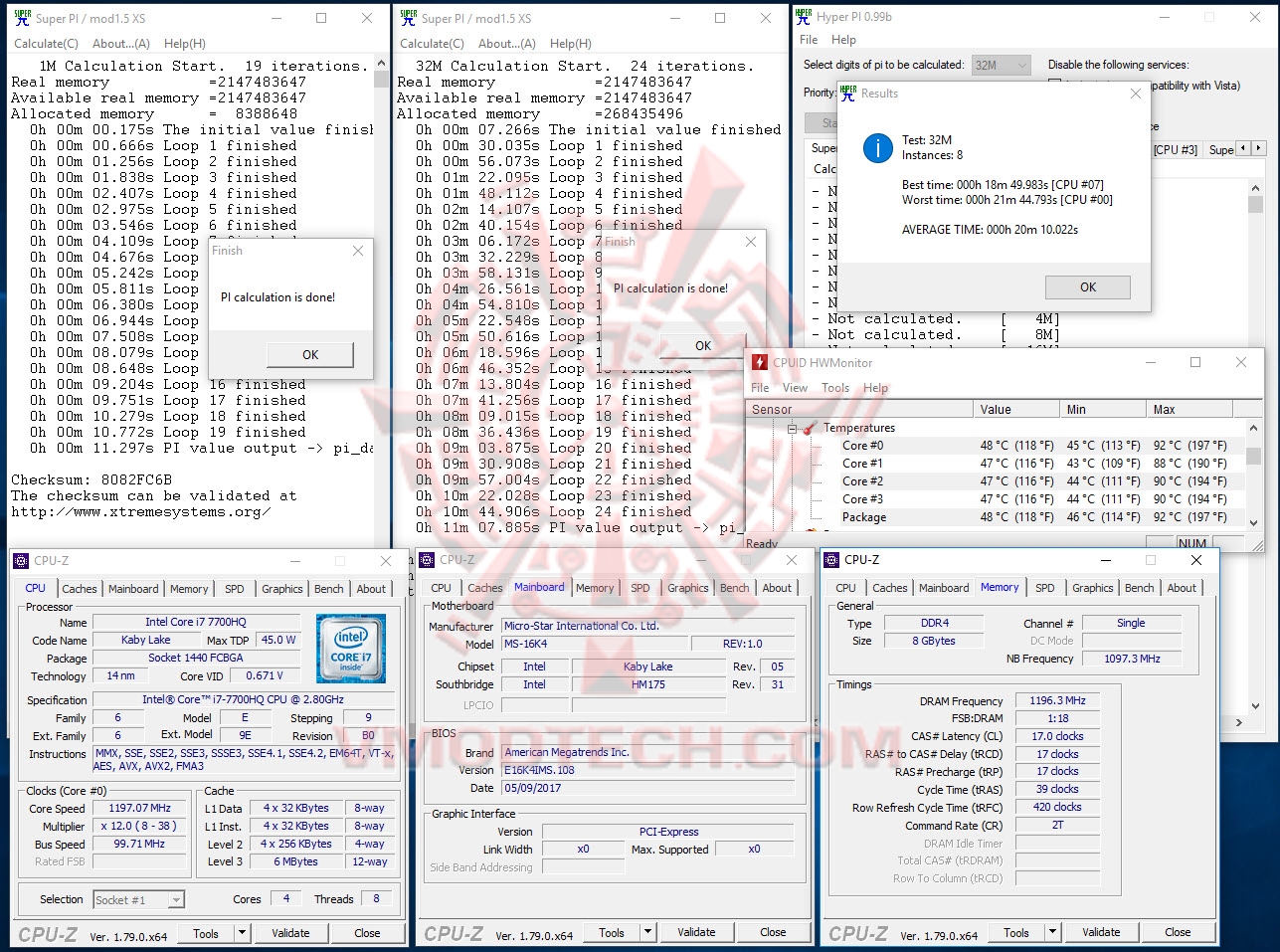The width and height of the screenshot is (1280, 952).
Task: Select the Graphics tab in the CPU-Z Mainboard window
Action: click(x=688, y=588)
